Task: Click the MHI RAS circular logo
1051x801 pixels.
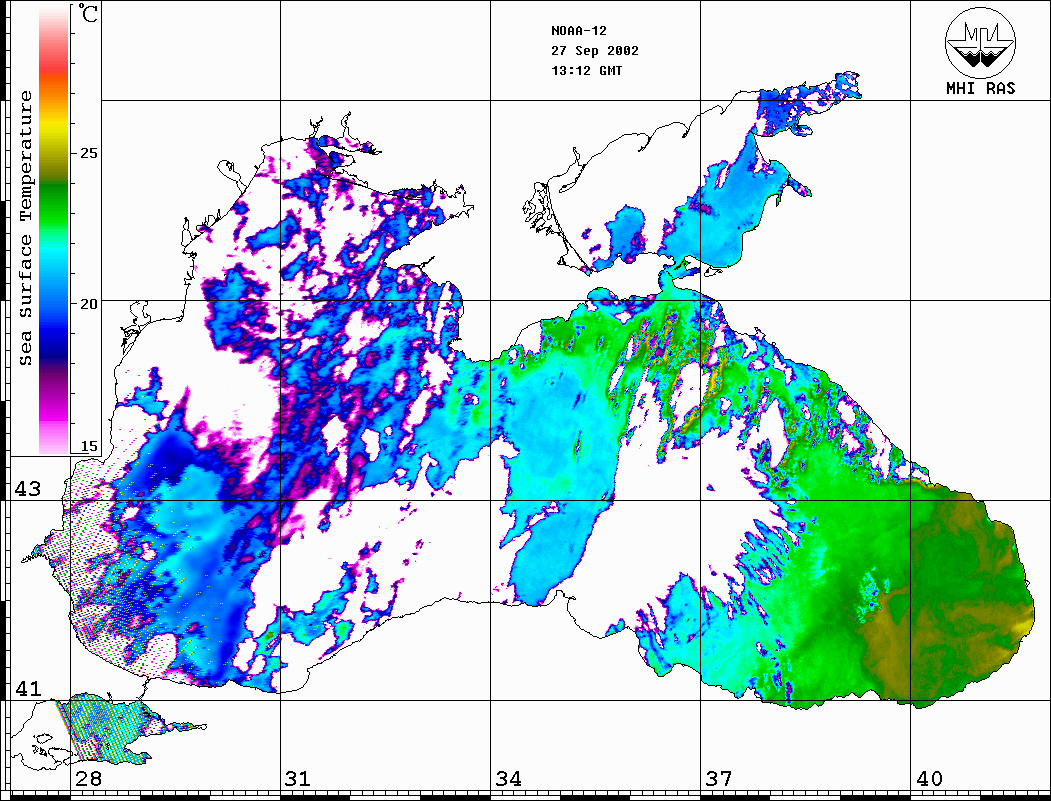Action: click(981, 42)
